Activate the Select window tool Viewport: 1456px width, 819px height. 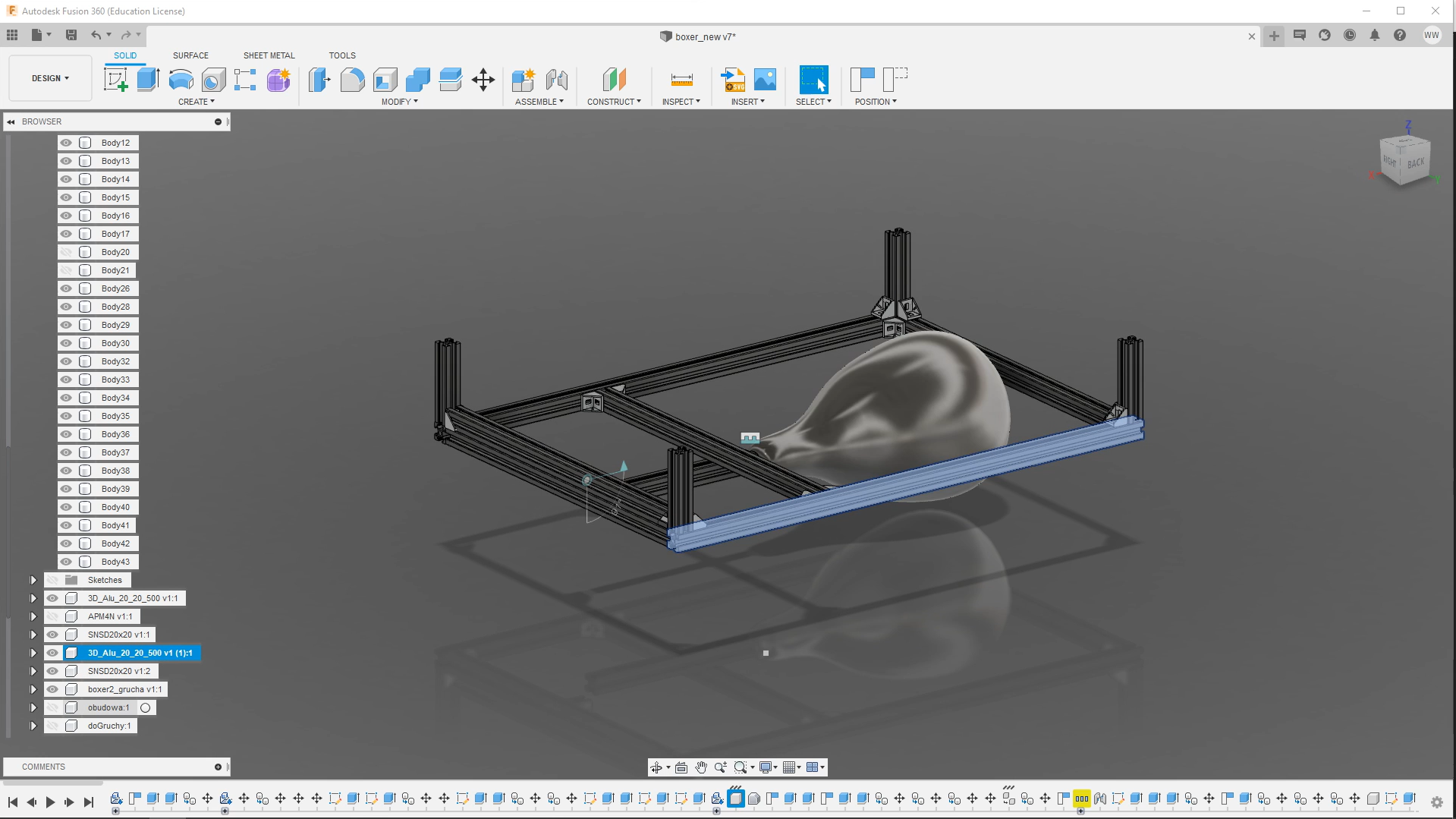tap(814, 80)
